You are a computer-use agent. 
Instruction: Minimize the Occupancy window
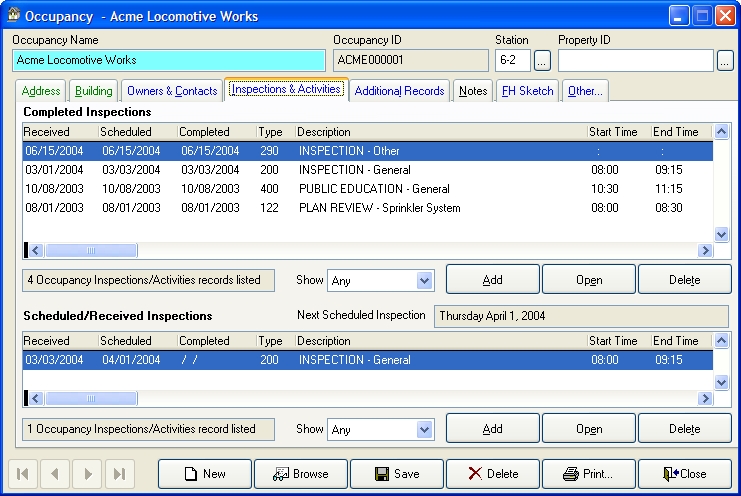coord(679,16)
